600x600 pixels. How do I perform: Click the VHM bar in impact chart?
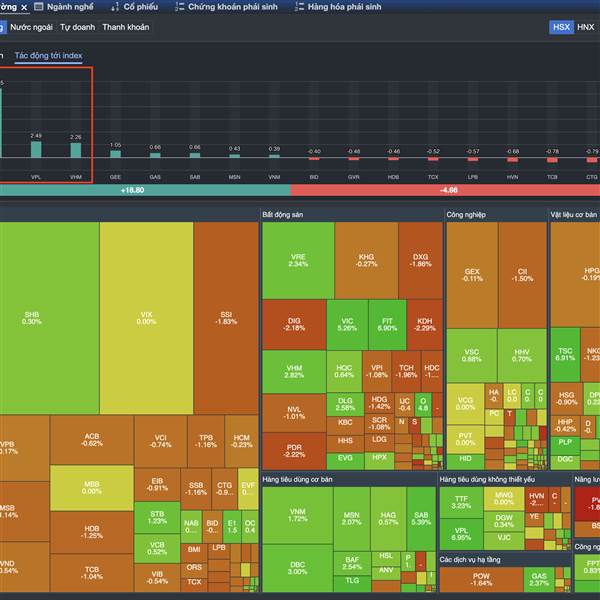pyautogui.click(x=76, y=150)
